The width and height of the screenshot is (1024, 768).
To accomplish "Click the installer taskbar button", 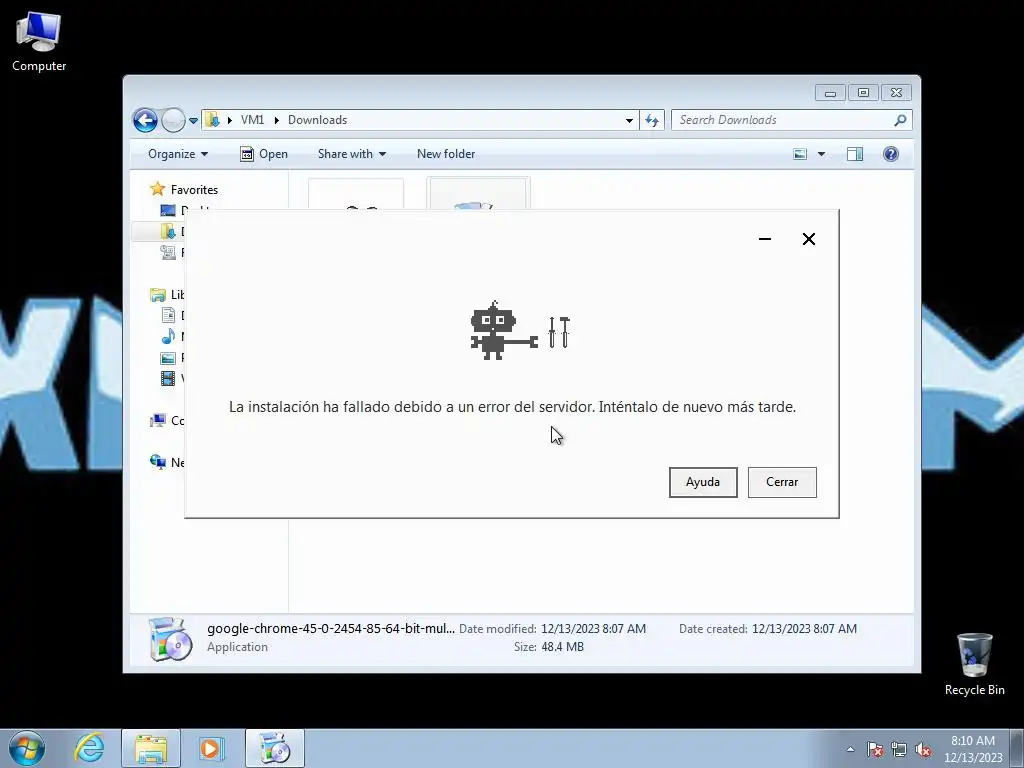I will pyautogui.click(x=275, y=748).
